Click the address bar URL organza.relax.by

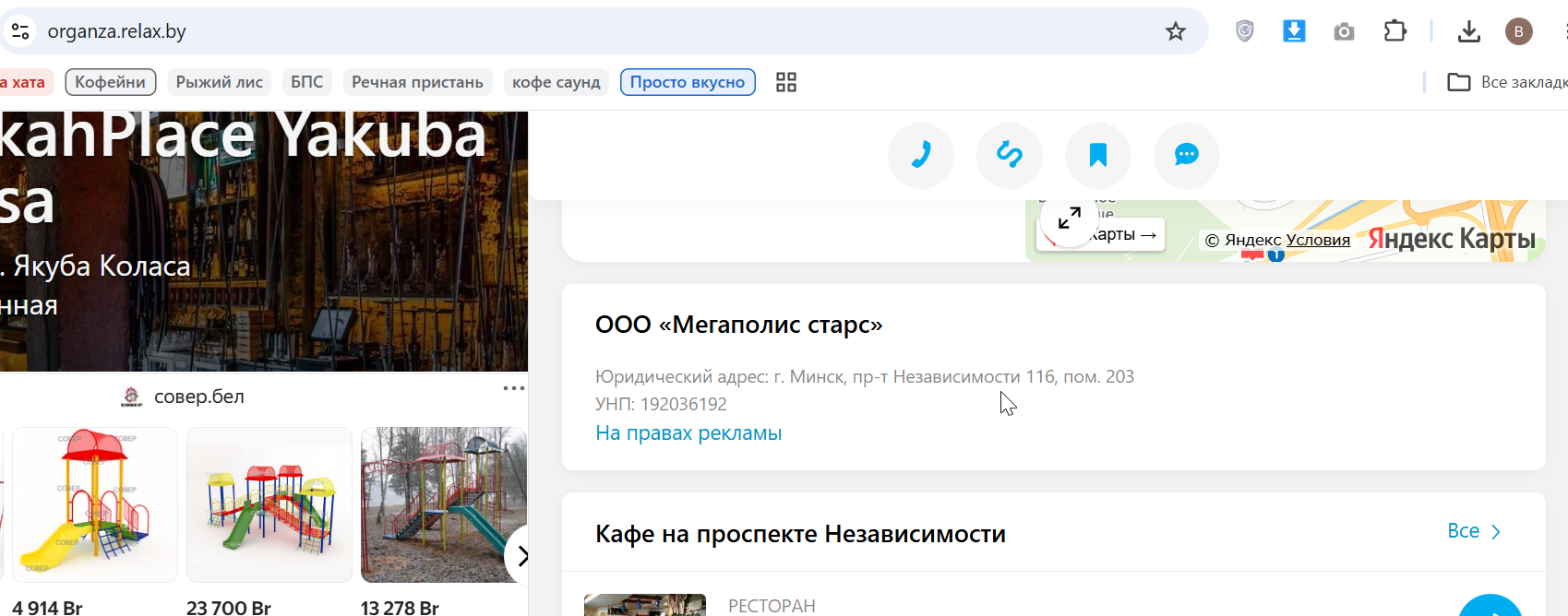117,31
